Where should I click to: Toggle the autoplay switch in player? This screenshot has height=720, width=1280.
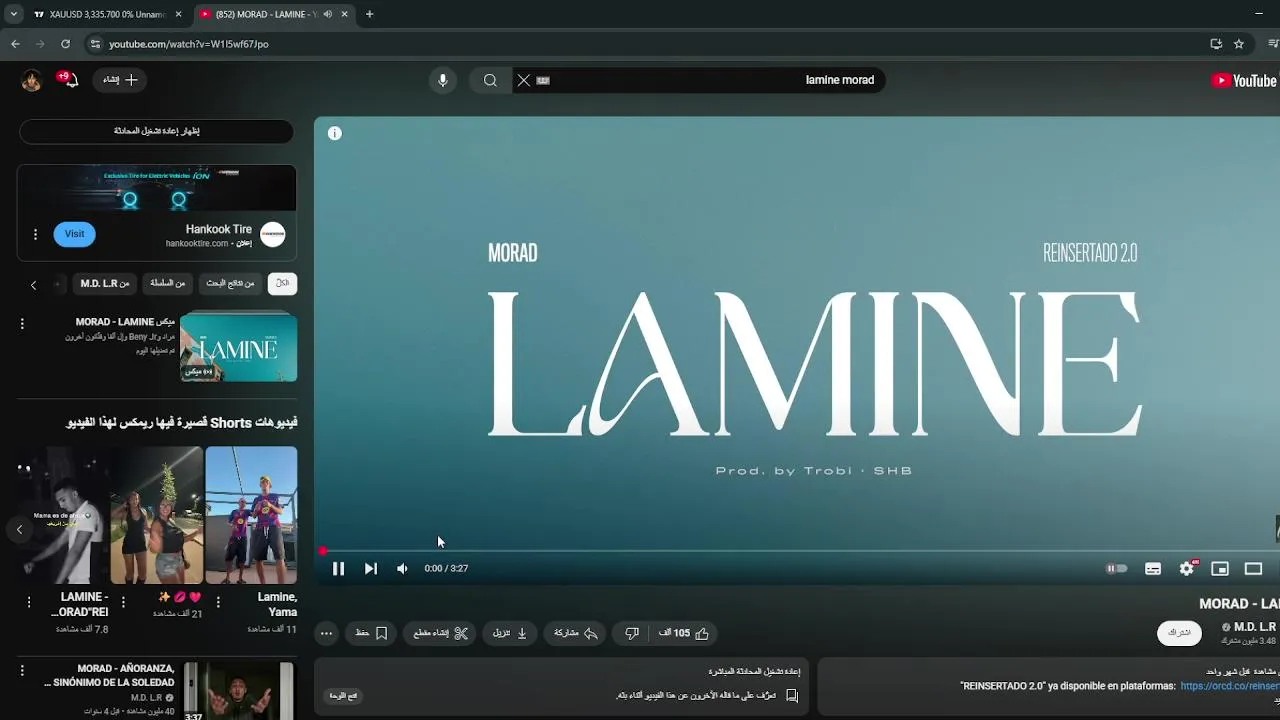pyautogui.click(x=1116, y=568)
